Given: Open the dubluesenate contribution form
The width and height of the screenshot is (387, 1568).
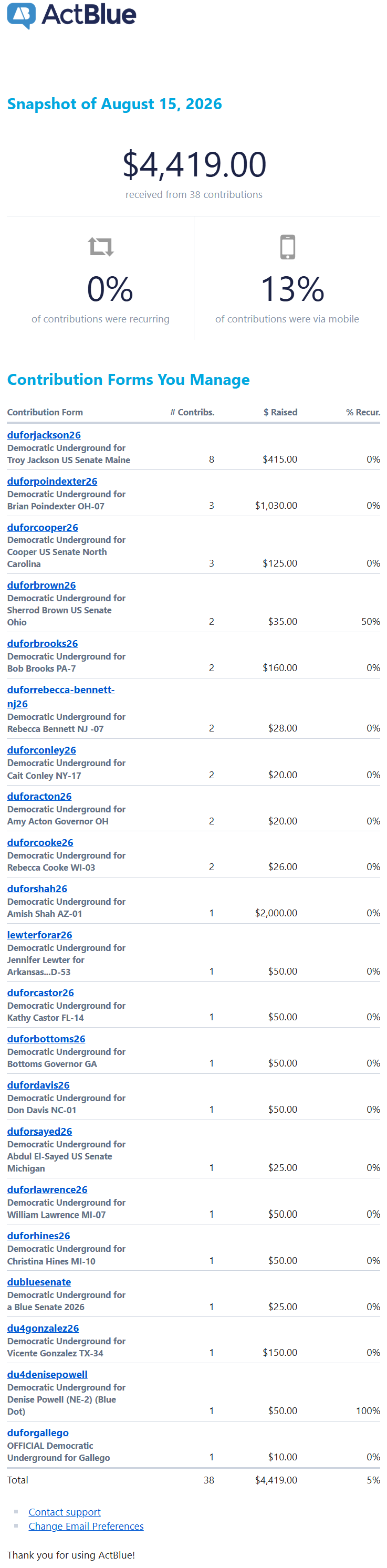Looking at the screenshot, I should click(x=39, y=1282).
